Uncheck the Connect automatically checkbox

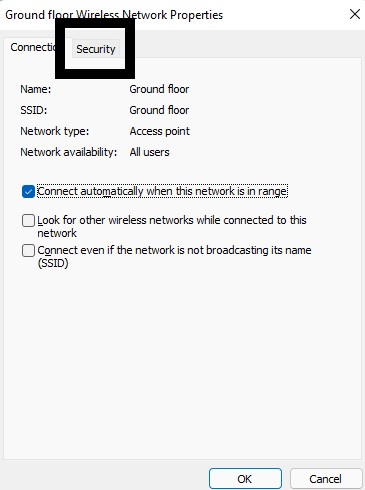coord(28,192)
